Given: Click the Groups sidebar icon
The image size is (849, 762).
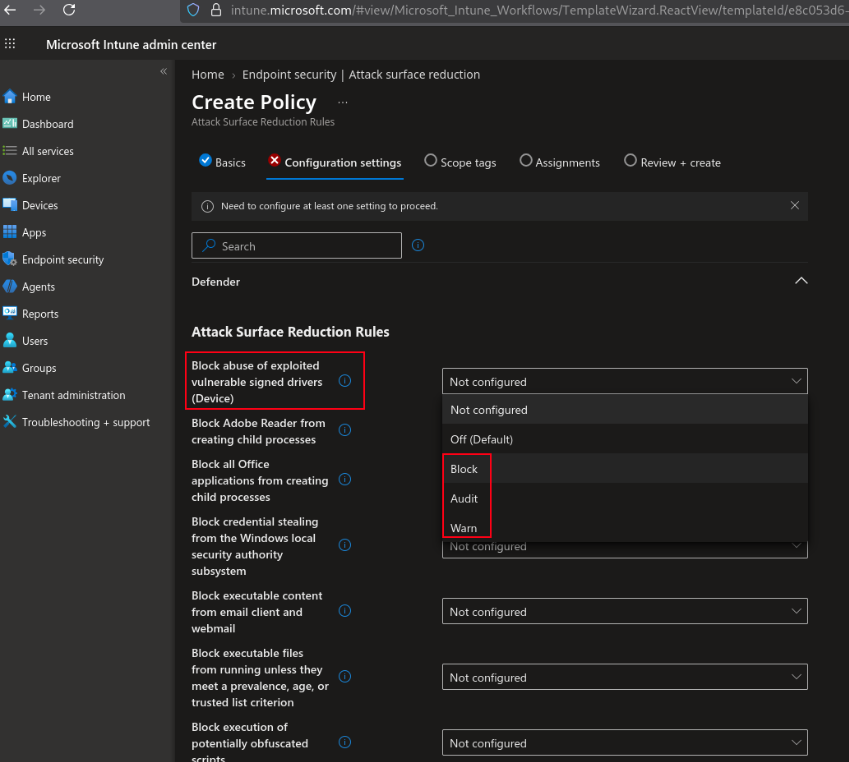Looking at the screenshot, I should click(x=10, y=367).
